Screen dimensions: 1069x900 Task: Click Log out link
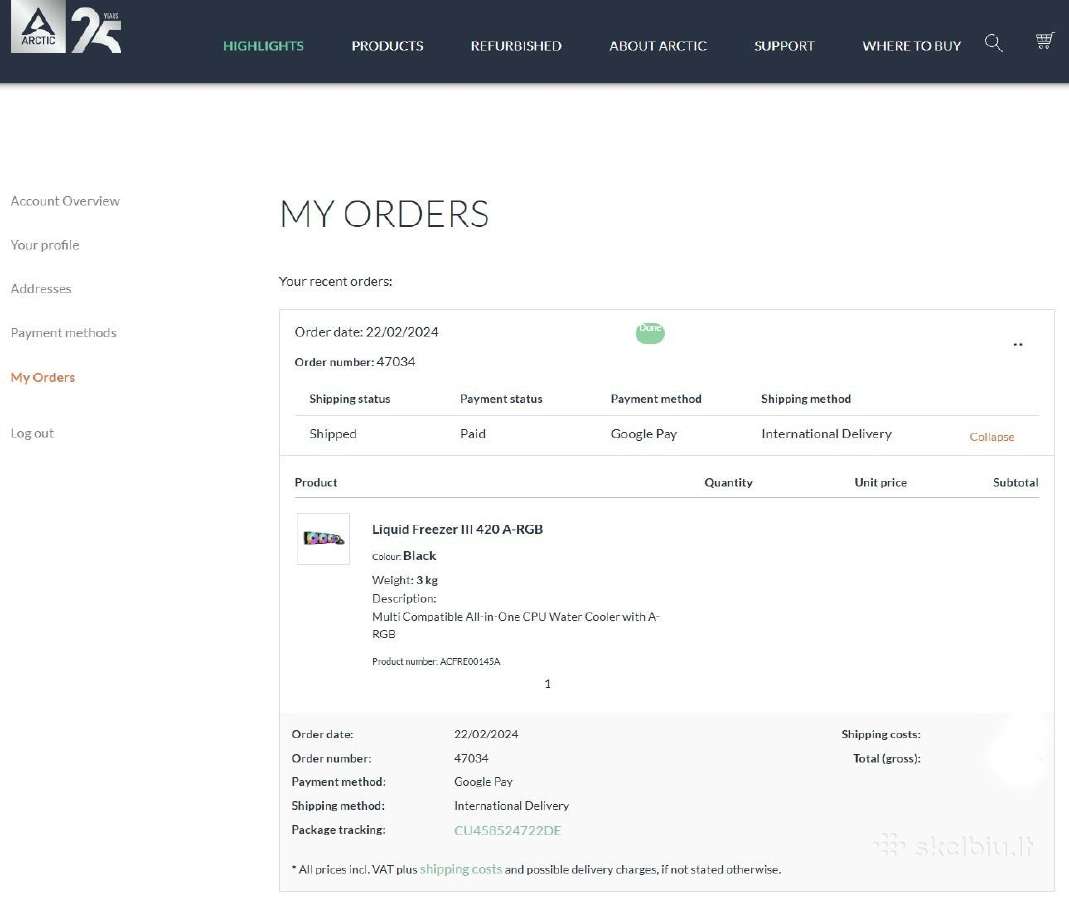tap(32, 433)
